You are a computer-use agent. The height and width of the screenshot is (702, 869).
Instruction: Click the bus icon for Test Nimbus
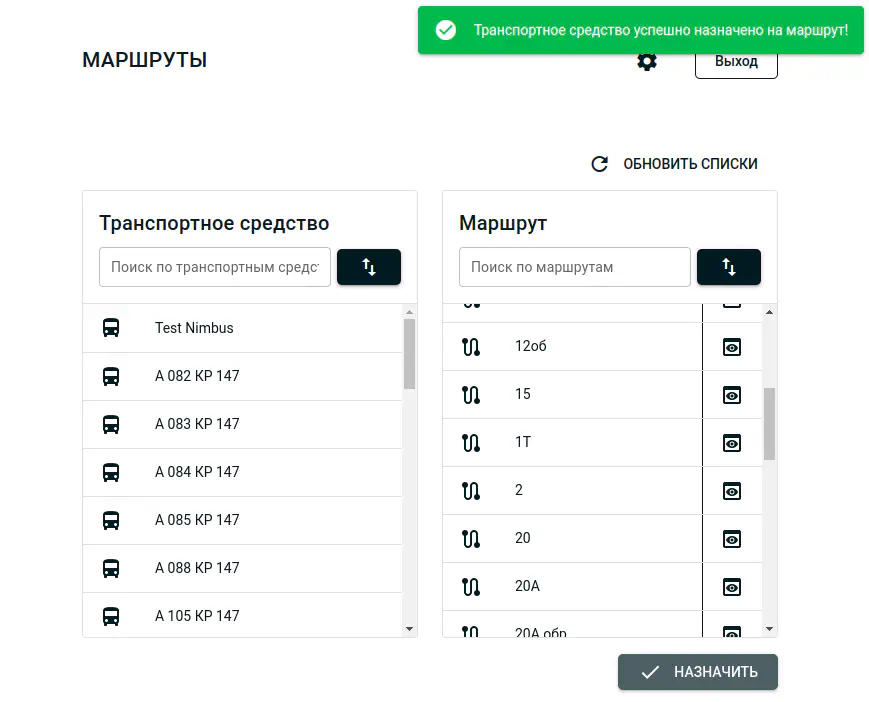pyautogui.click(x=111, y=328)
